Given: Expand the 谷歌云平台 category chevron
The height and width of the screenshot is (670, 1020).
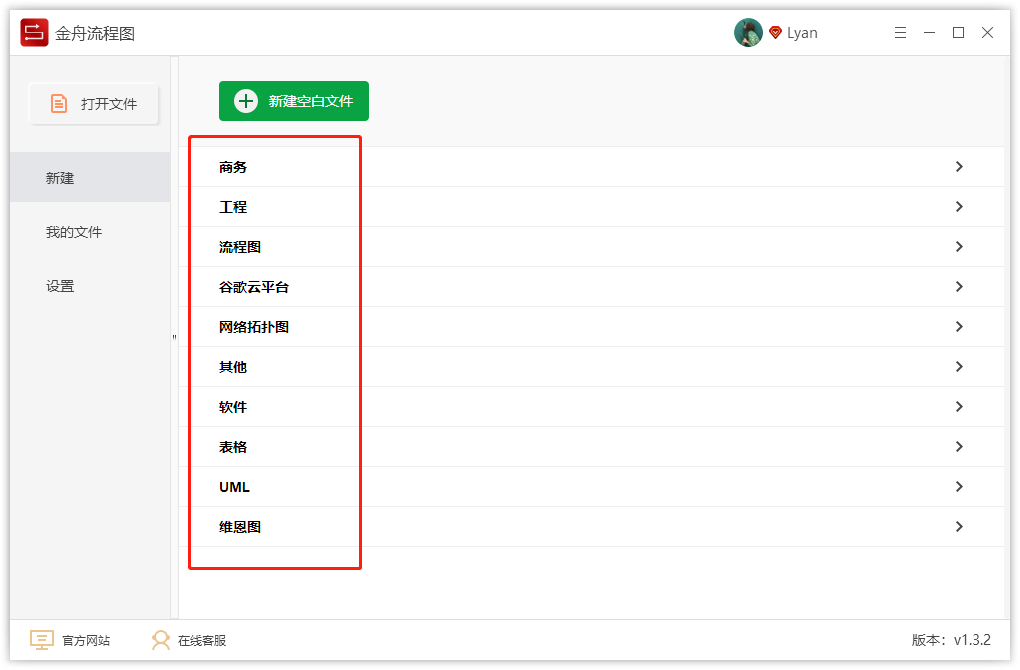Looking at the screenshot, I should (959, 286).
